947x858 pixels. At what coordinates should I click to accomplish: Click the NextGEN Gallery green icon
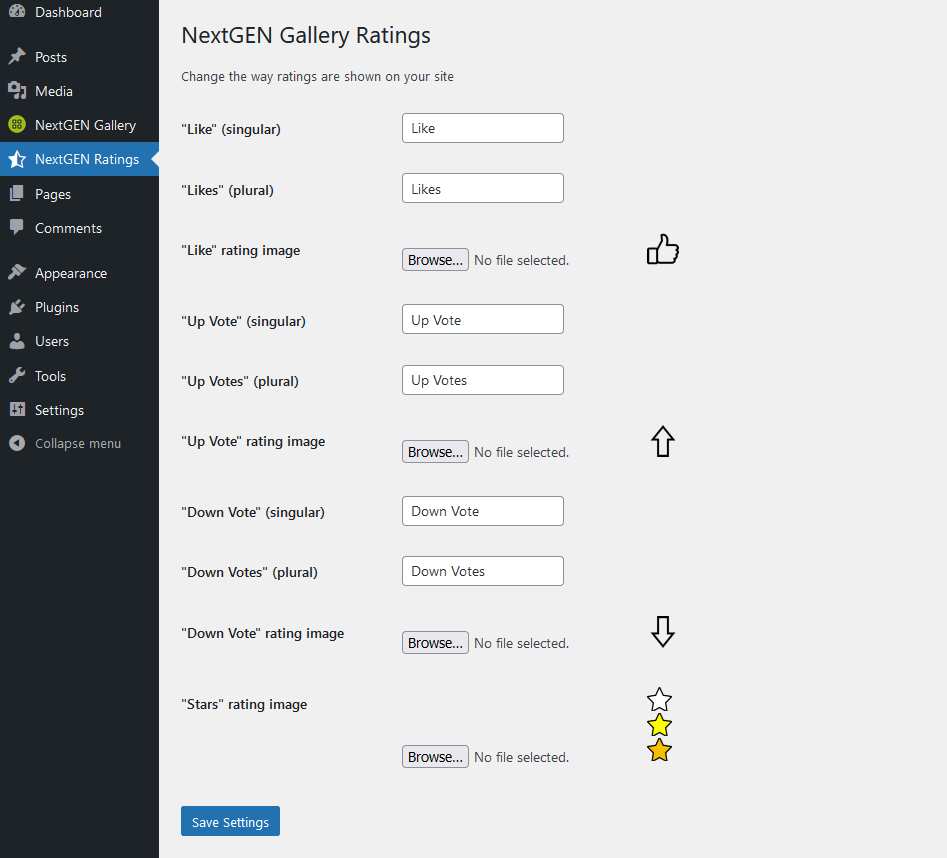click(x=17, y=125)
